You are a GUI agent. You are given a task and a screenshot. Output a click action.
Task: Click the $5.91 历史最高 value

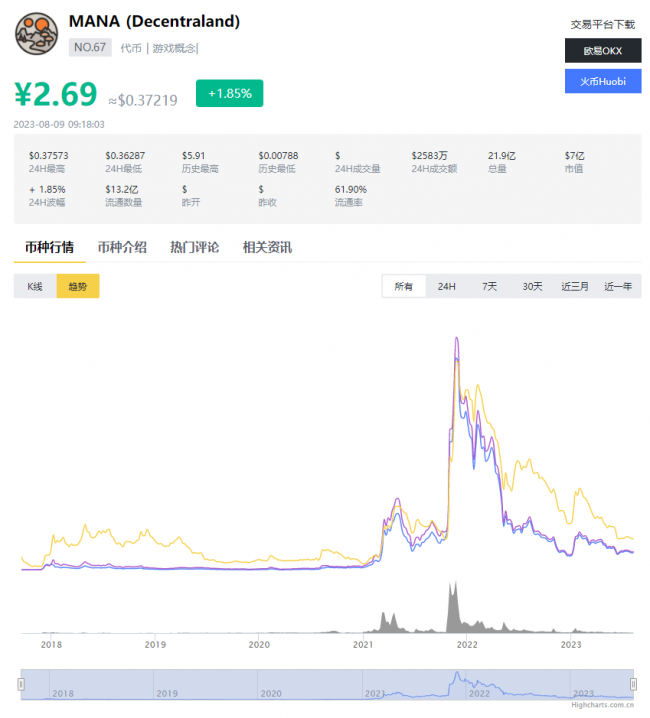pyautogui.click(x=193, y=156)
